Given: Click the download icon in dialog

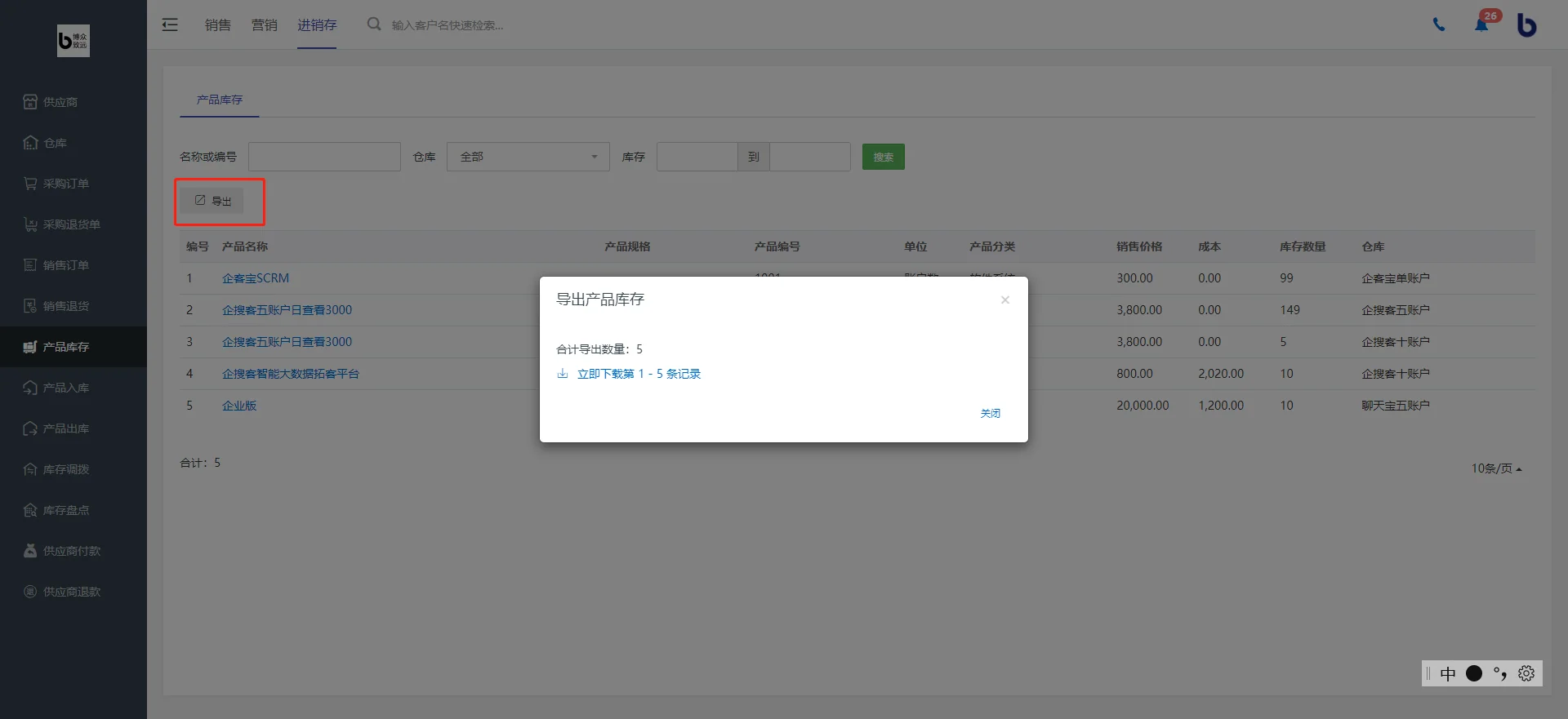Looking at the screenshot, I should (563, 374).
